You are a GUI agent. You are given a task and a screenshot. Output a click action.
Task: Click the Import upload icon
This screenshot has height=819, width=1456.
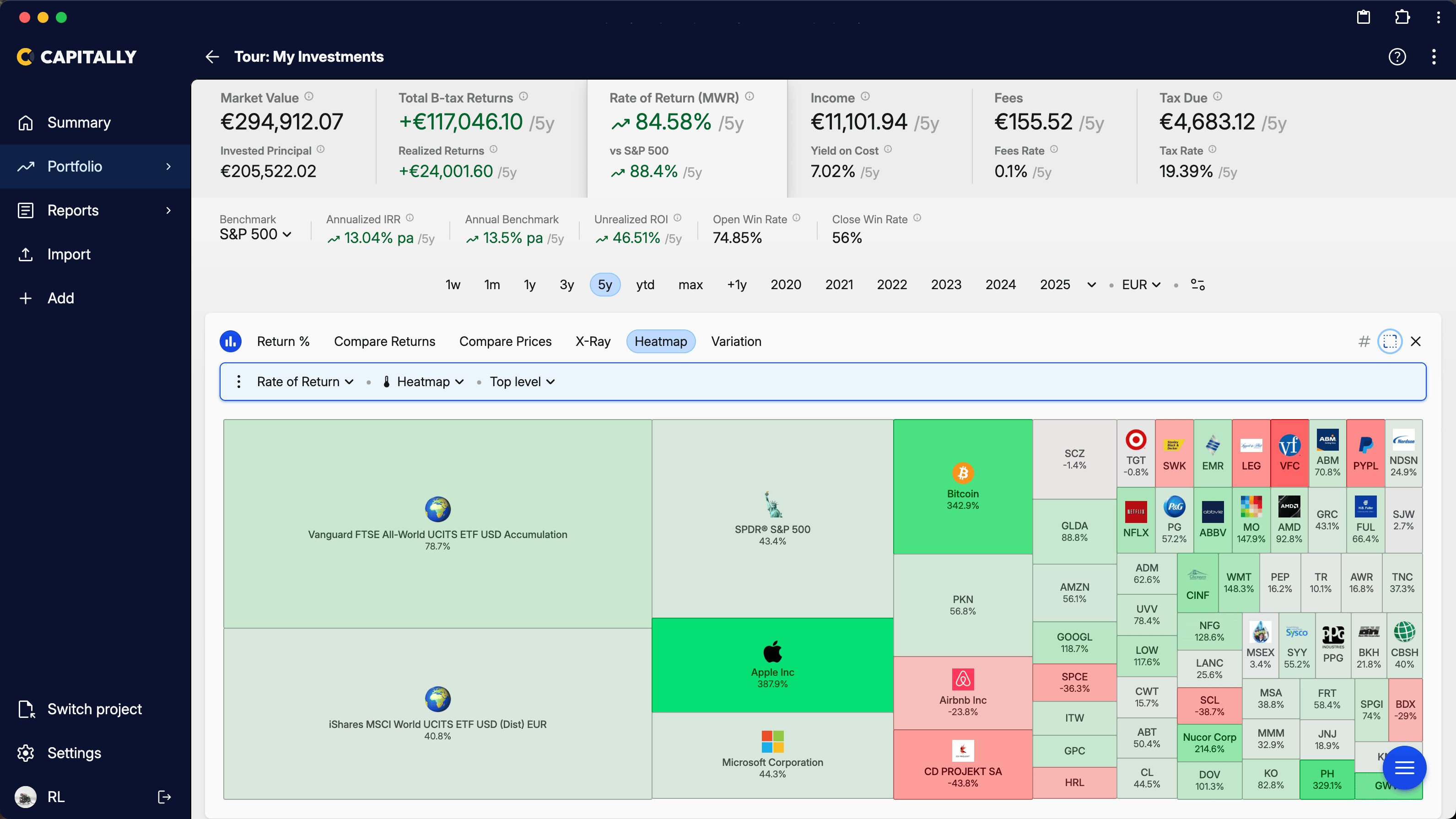(26, 254)
